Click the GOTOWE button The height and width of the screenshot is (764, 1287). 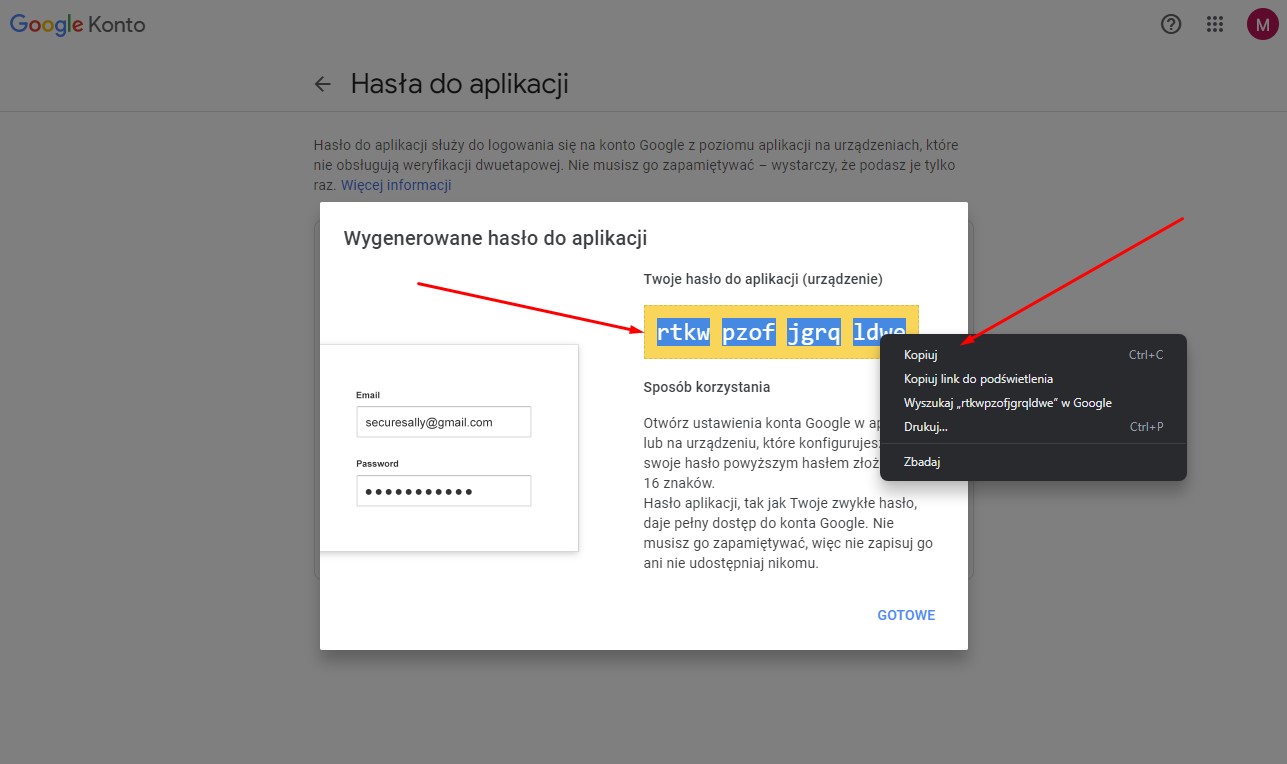(x=906, y=615)
